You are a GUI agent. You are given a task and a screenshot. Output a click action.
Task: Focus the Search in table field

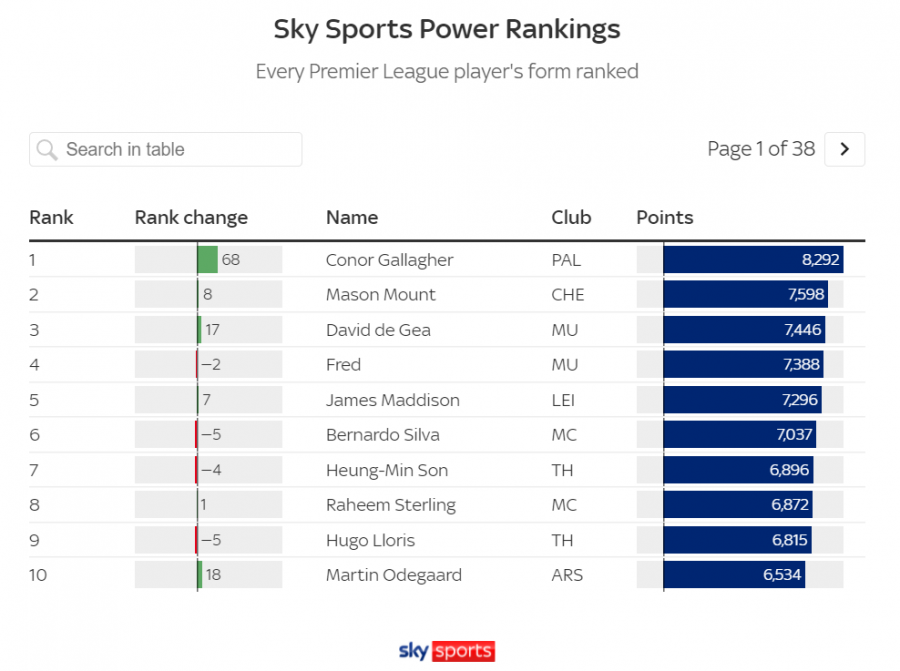[x=165, y=149]
